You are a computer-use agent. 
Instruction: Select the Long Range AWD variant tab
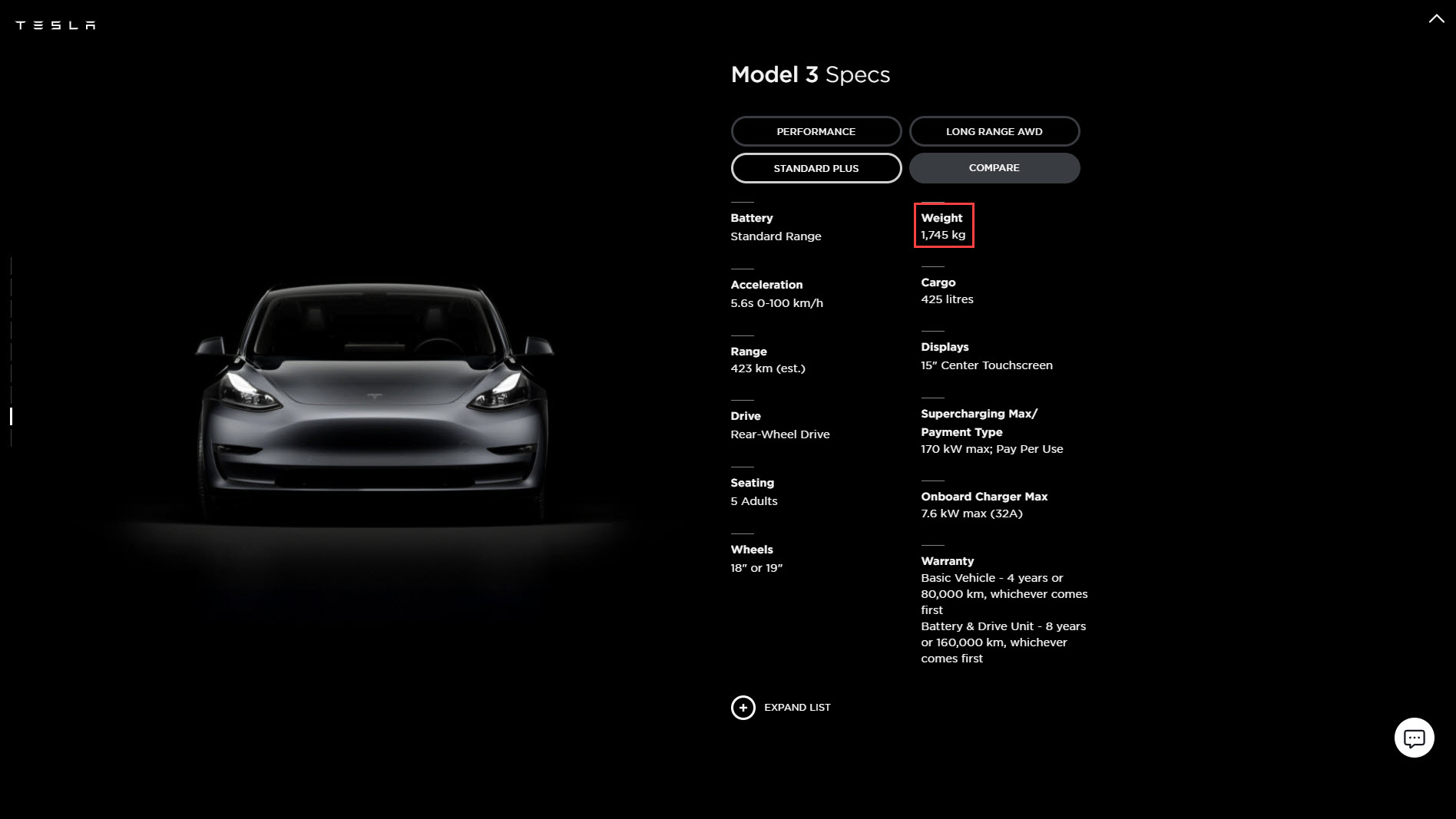click(994, 131)
